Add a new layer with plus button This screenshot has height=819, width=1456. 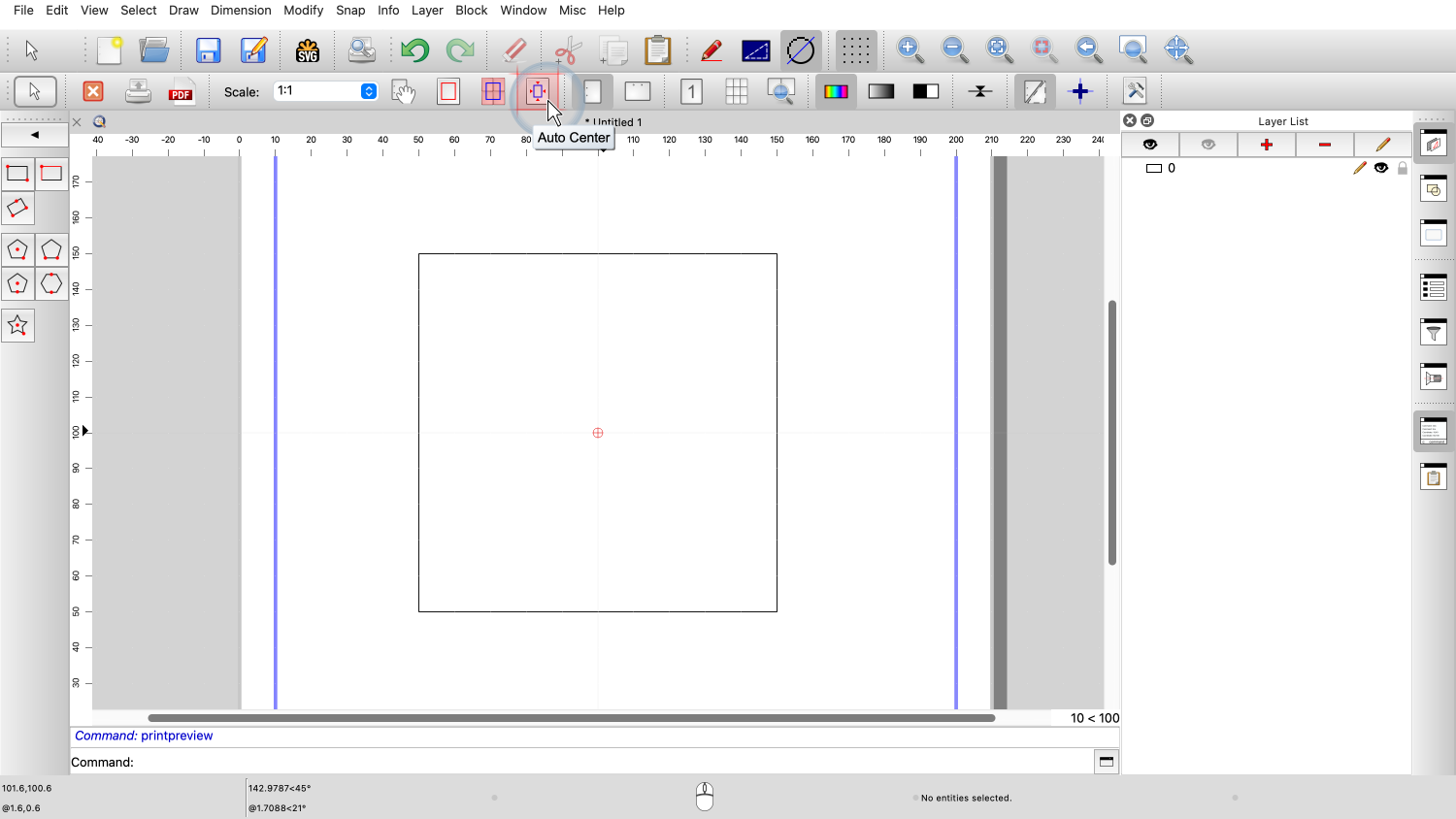tap(1266, 145)
